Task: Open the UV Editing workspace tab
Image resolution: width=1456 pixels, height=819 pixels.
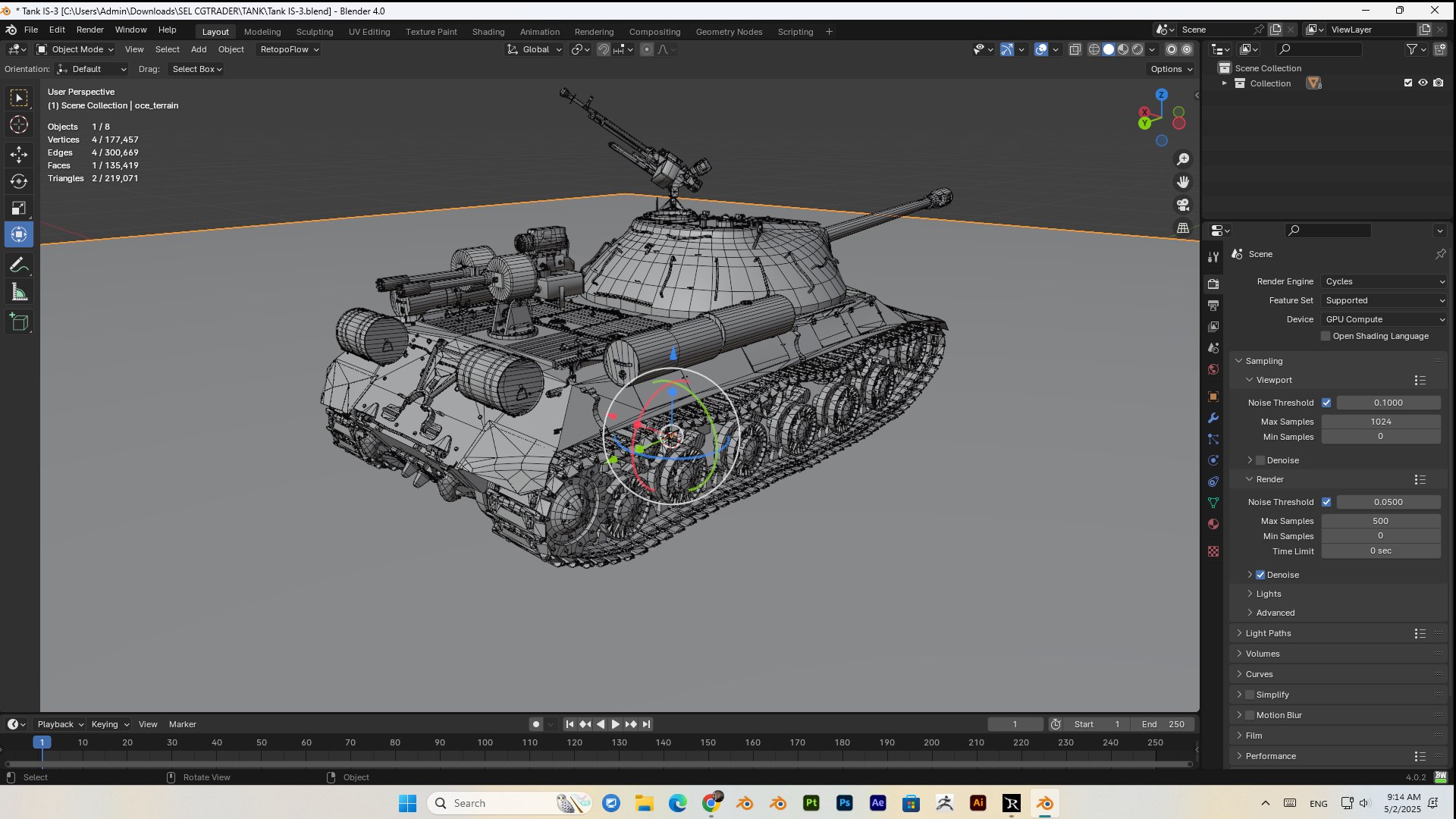Action: click(369, 32)
